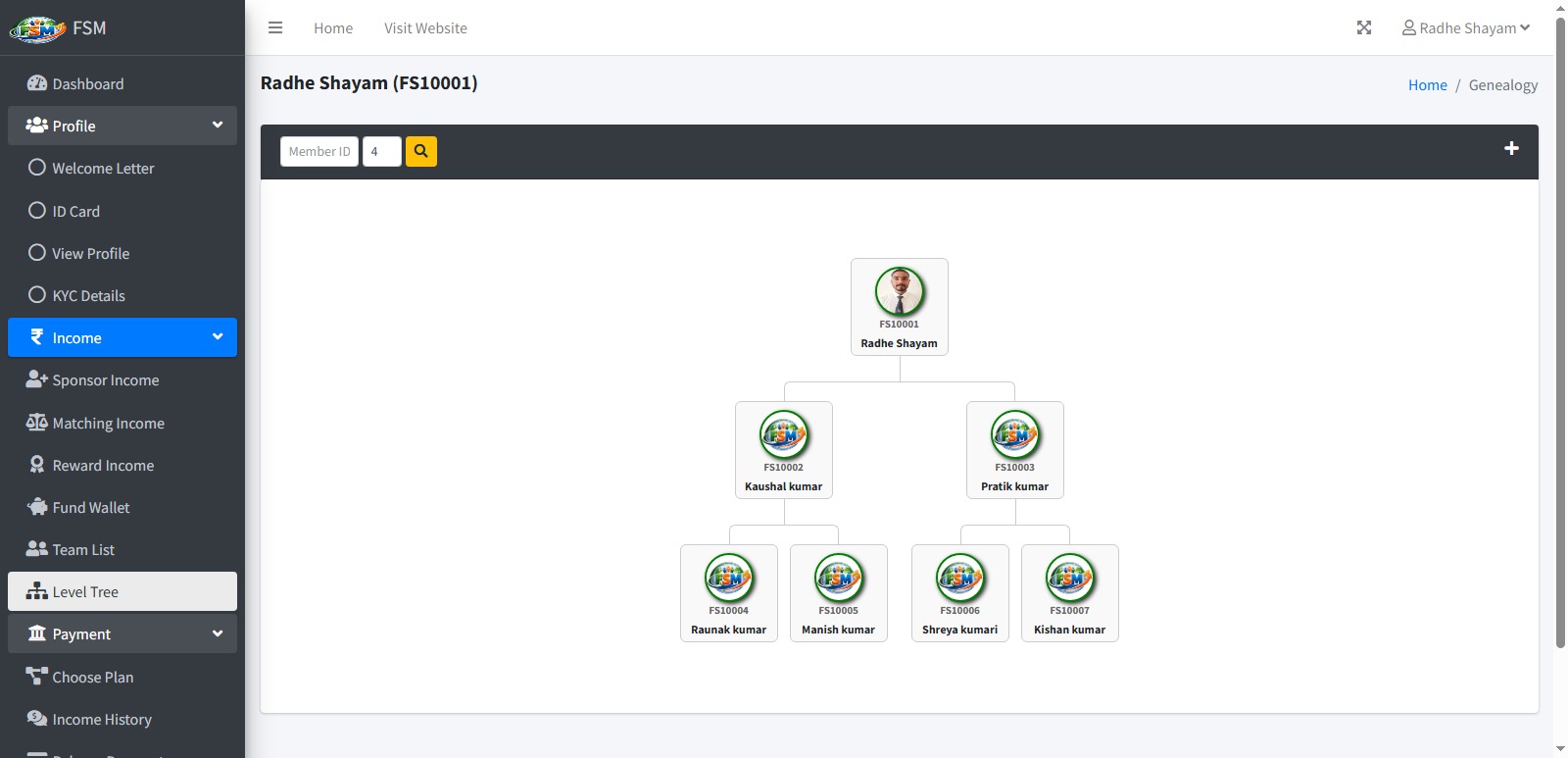Select Kaushal kumar FS10002 node
This screenshot has height=758, width=1568.
pyautogui.click(x=783, y=450)
